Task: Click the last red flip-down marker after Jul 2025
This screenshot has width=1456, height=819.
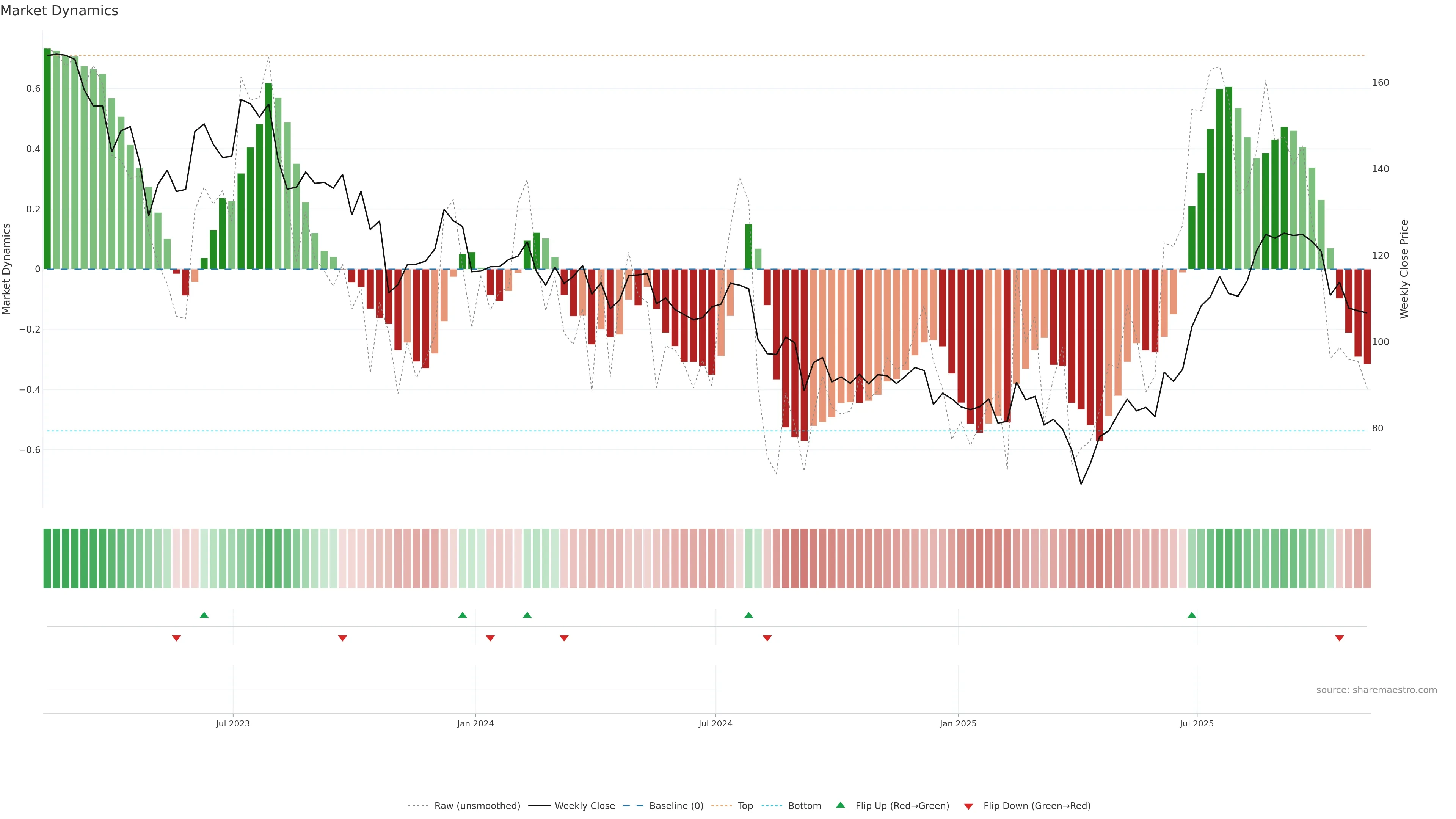Action: (x=1339, y=638)
